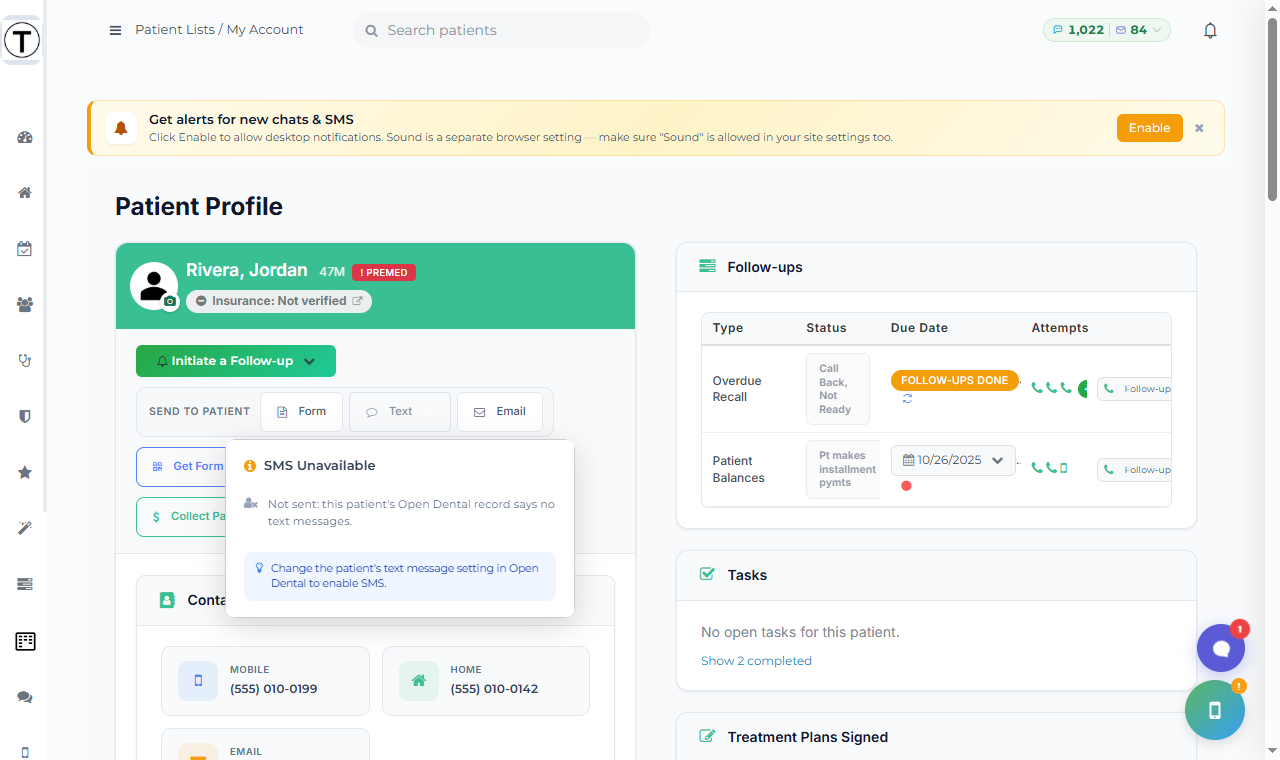Go to the home icon in sidebar
1280x760 pixels.
pyautogui.click(x=25, y=193)
